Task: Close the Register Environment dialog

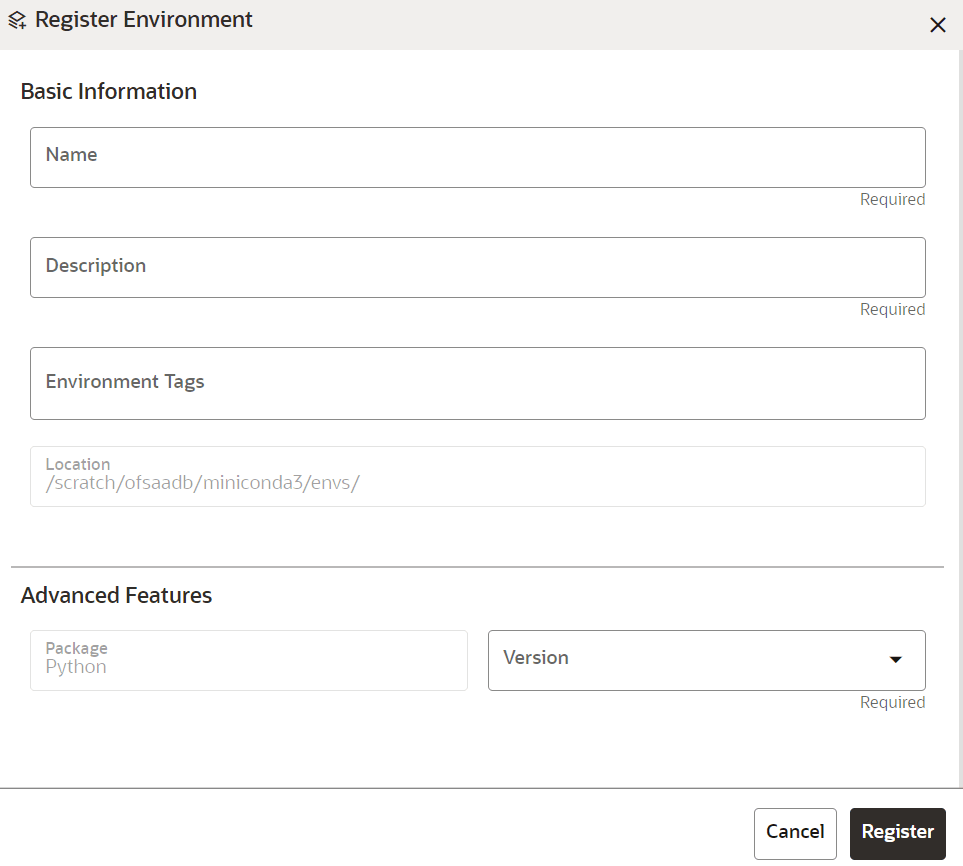Action: 938,25
